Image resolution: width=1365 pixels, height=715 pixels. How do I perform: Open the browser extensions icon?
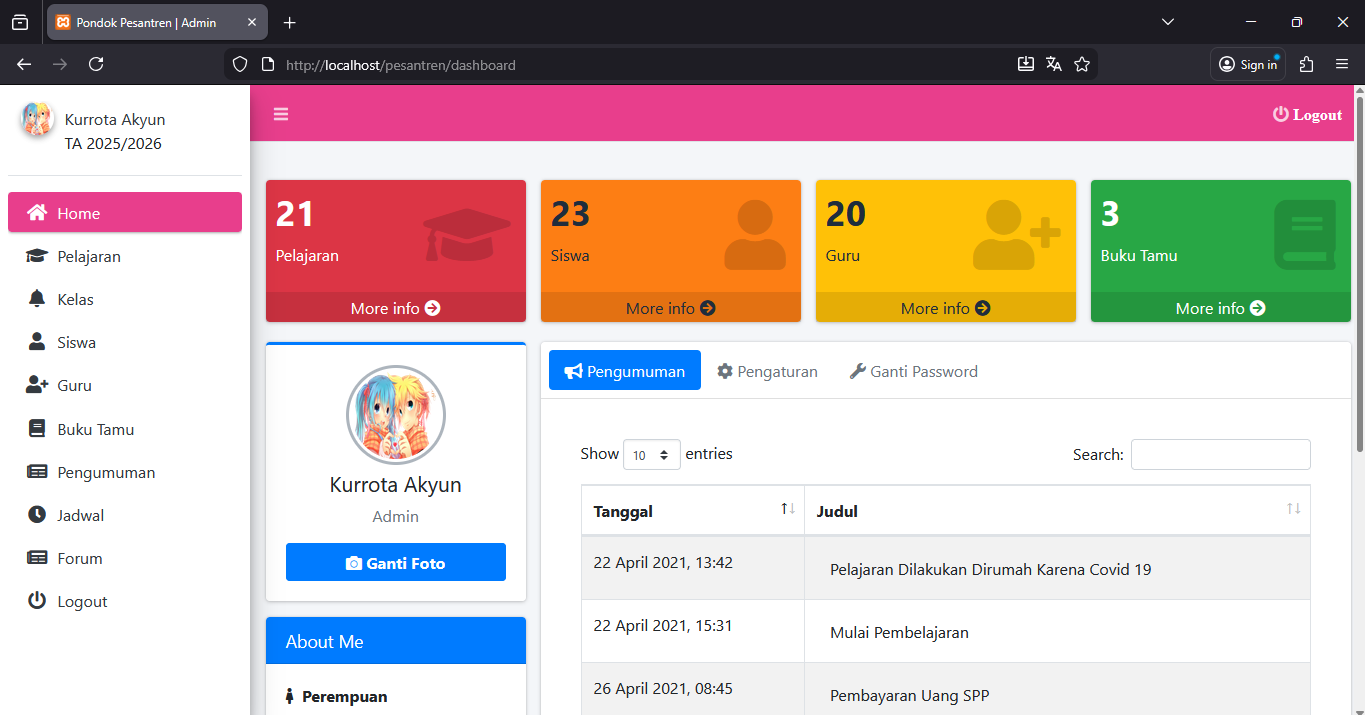pyautogui.click(x=1306, y=64)
